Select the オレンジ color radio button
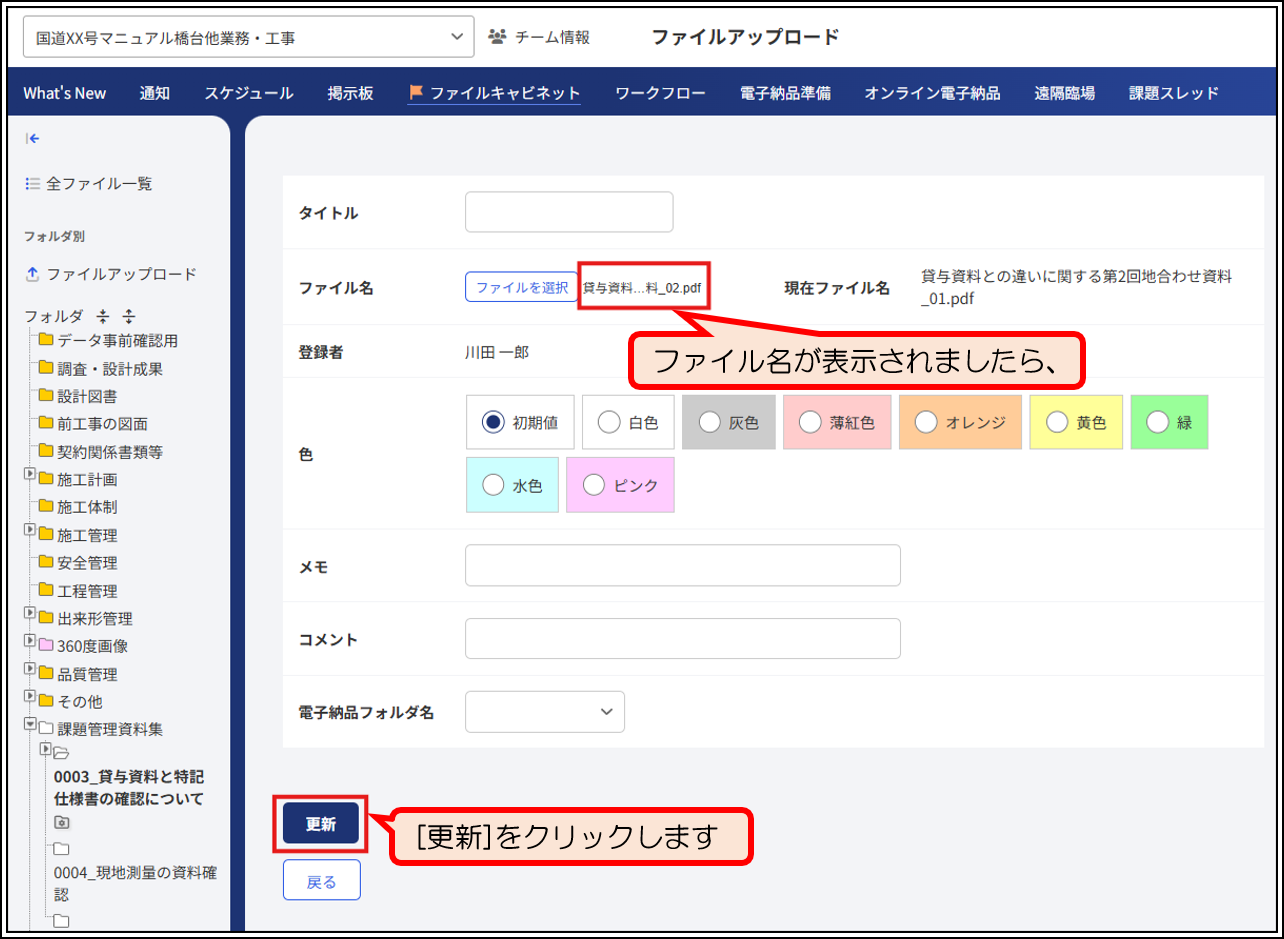The height and width of the screenshot is (939, 1284). 926,422
